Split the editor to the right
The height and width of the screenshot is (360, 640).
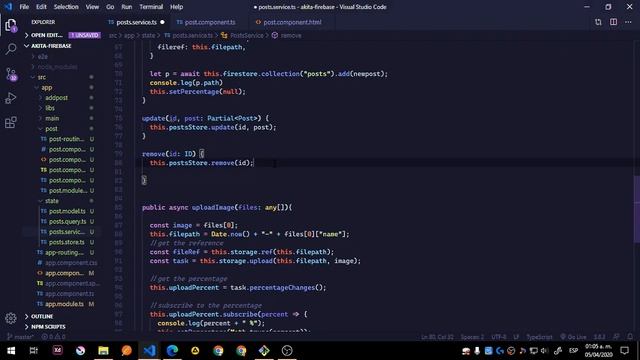pos(613,22)
